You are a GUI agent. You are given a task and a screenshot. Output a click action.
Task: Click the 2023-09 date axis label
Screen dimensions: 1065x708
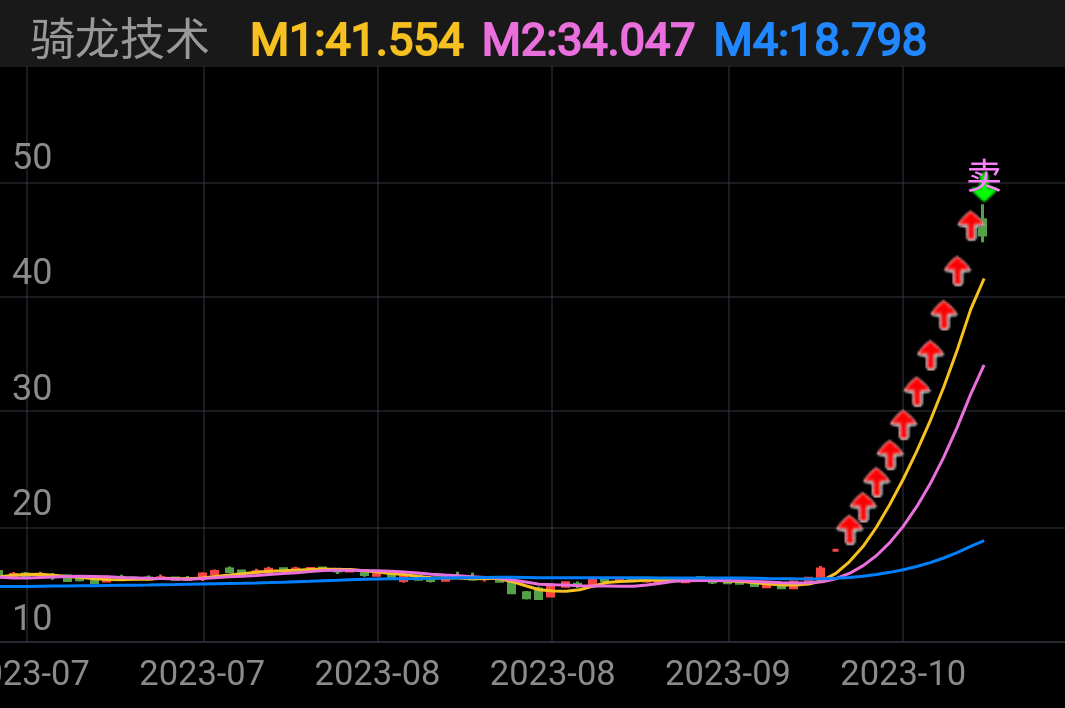[728, 673]
